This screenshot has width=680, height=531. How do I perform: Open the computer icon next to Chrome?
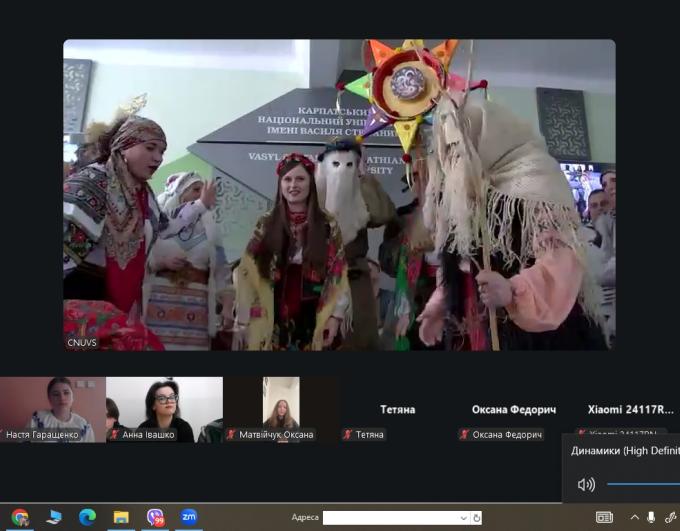click(x=54, y=517)
